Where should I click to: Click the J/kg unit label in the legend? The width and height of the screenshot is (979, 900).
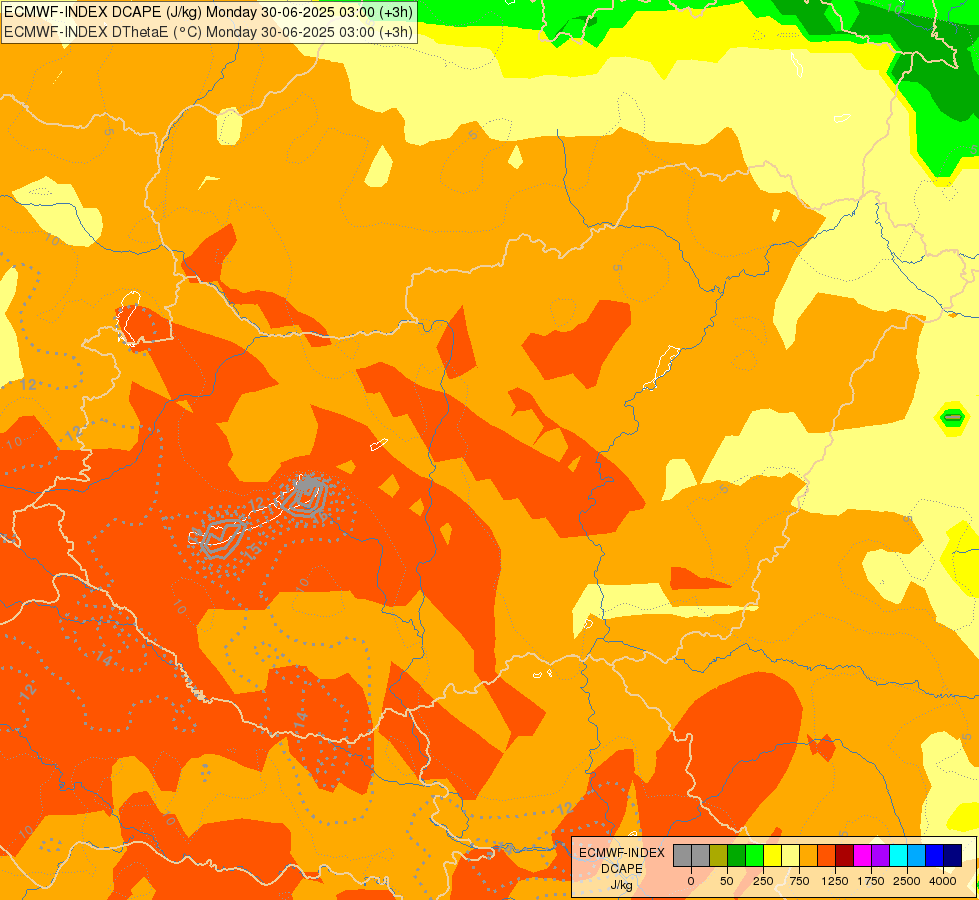[621, 885]
